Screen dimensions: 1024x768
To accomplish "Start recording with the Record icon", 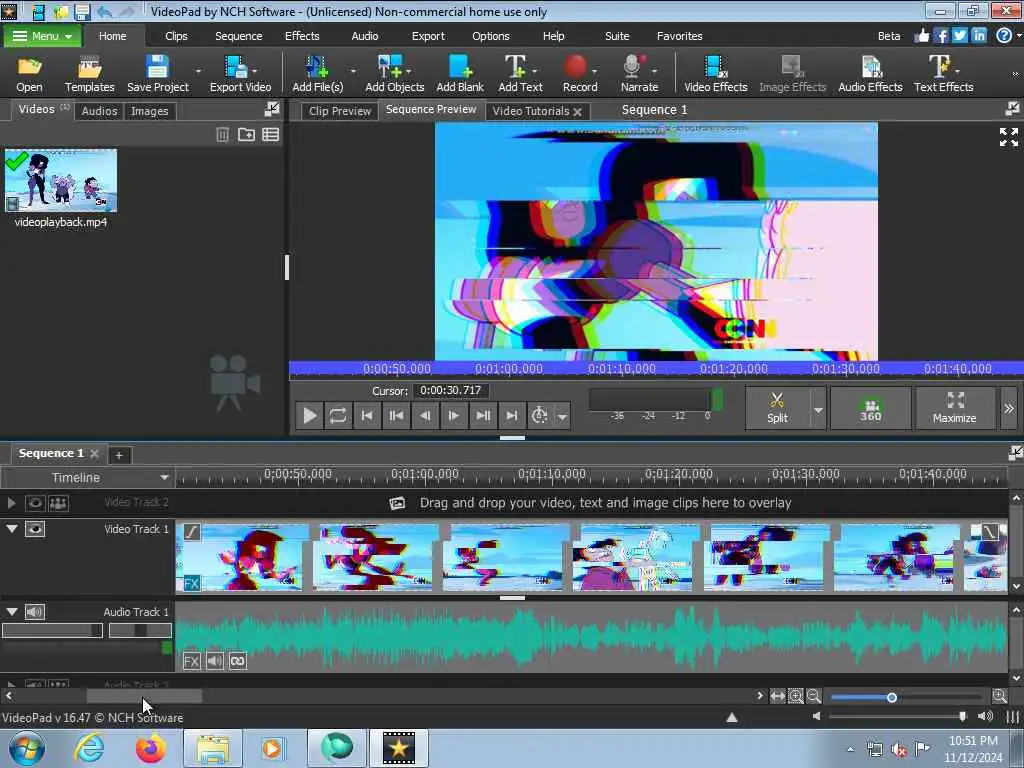I will (579, 74).
